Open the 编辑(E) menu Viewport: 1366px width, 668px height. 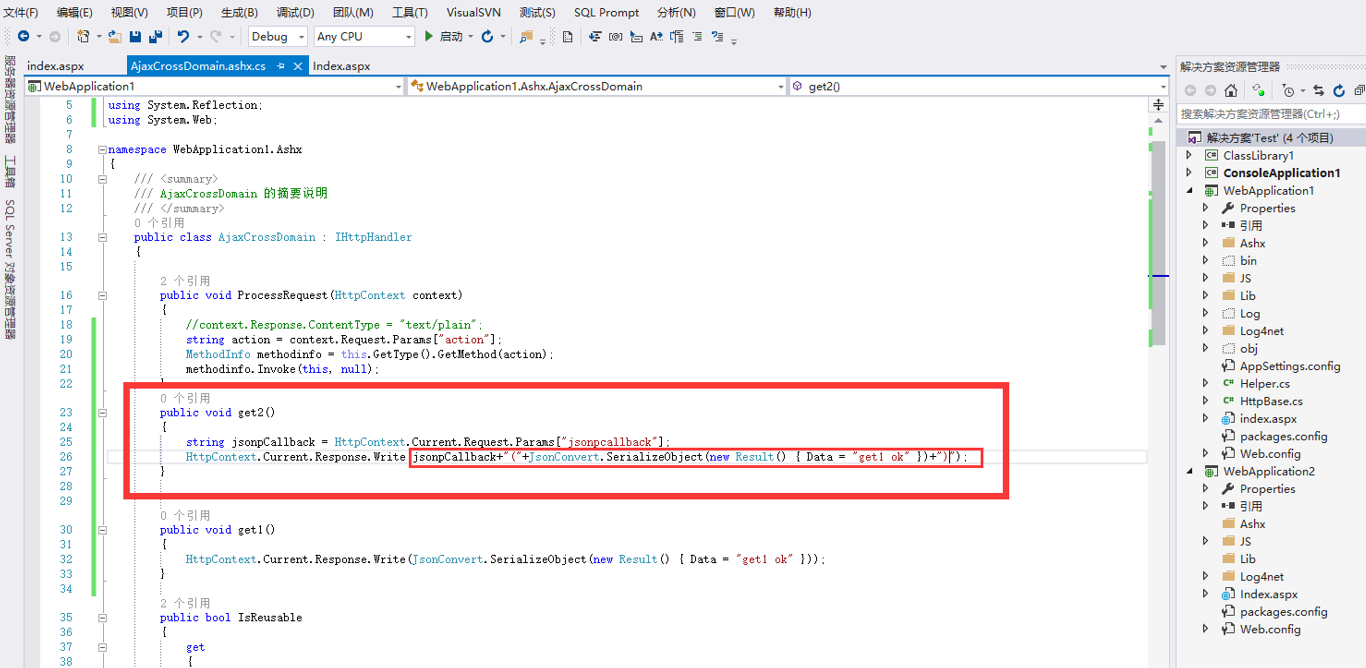point(75,12)
